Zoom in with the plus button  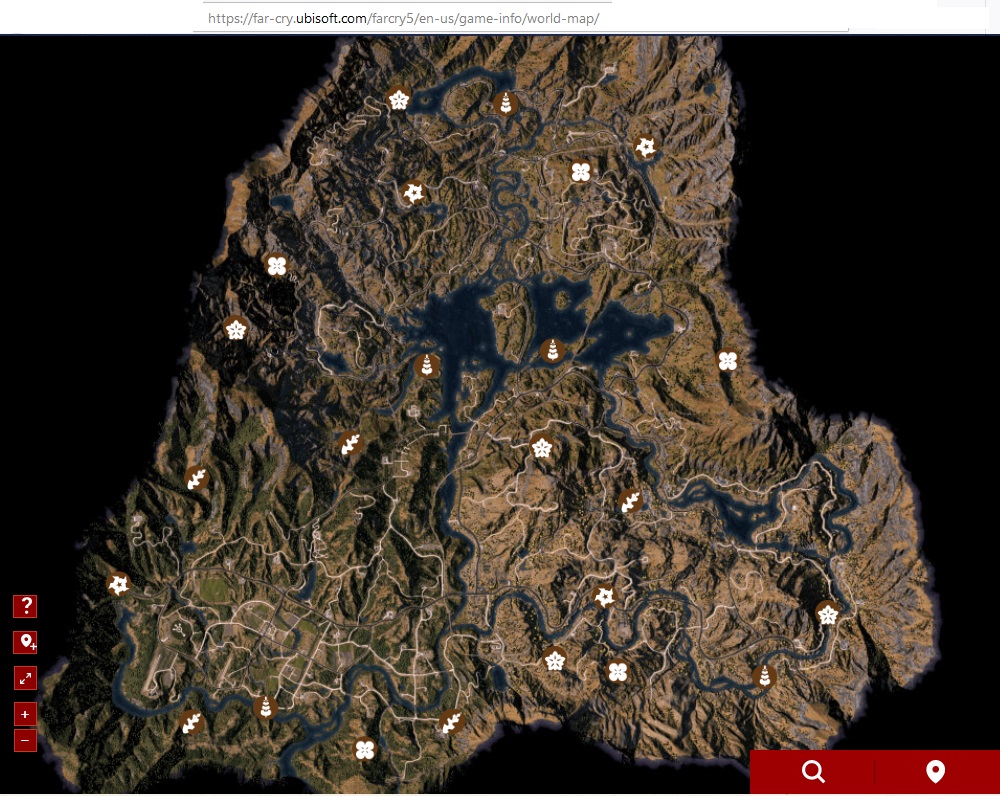[x=26, y=714]
